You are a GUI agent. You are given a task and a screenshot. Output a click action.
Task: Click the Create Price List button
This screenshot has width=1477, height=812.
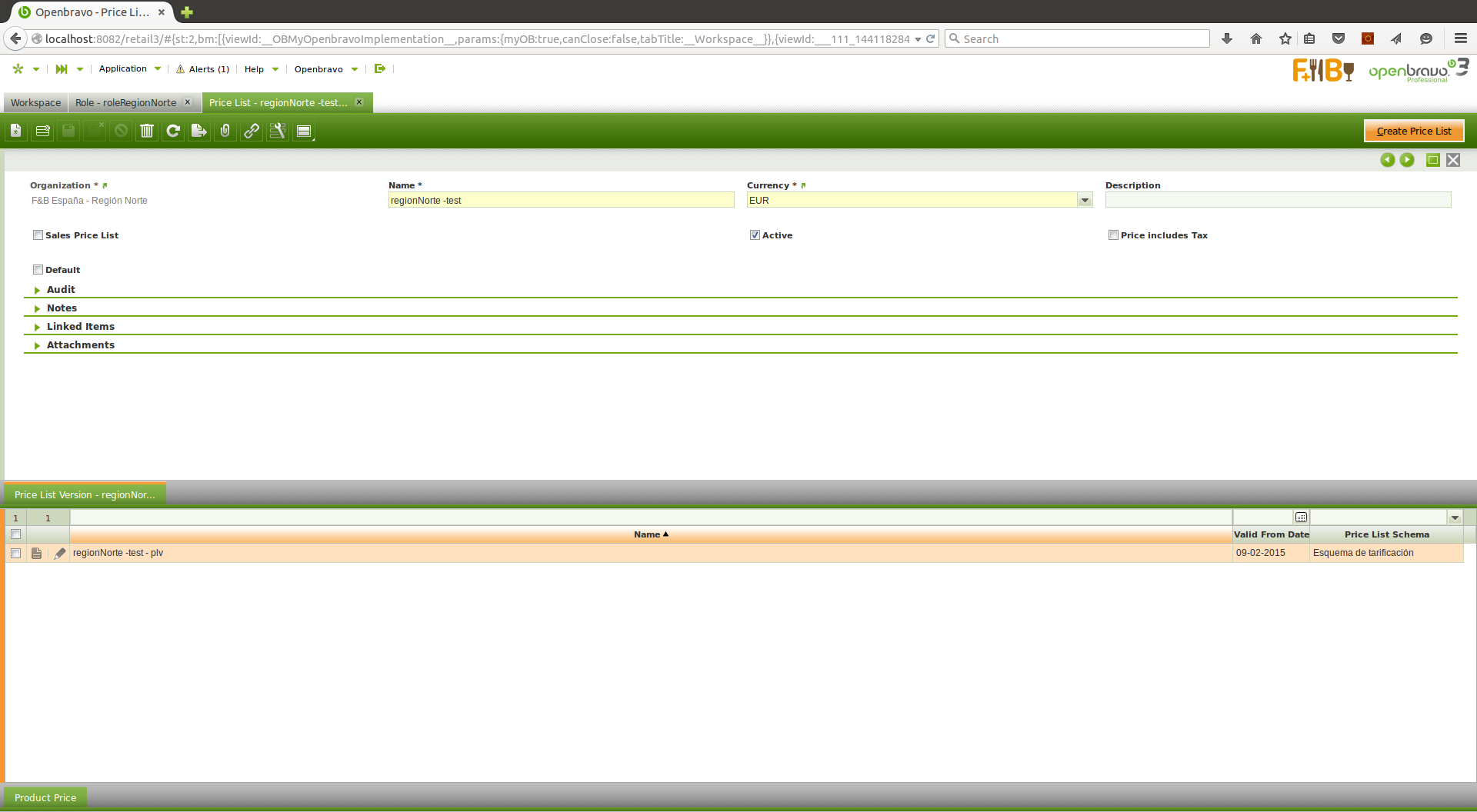pos(1413,131)
